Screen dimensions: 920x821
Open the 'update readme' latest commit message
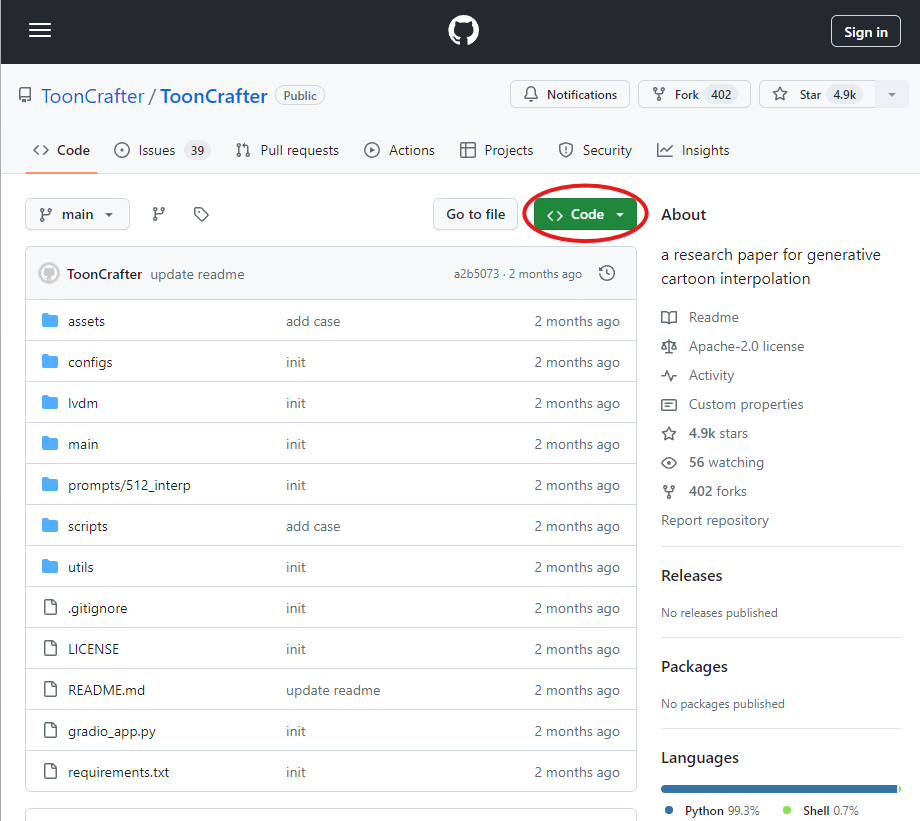197,274
